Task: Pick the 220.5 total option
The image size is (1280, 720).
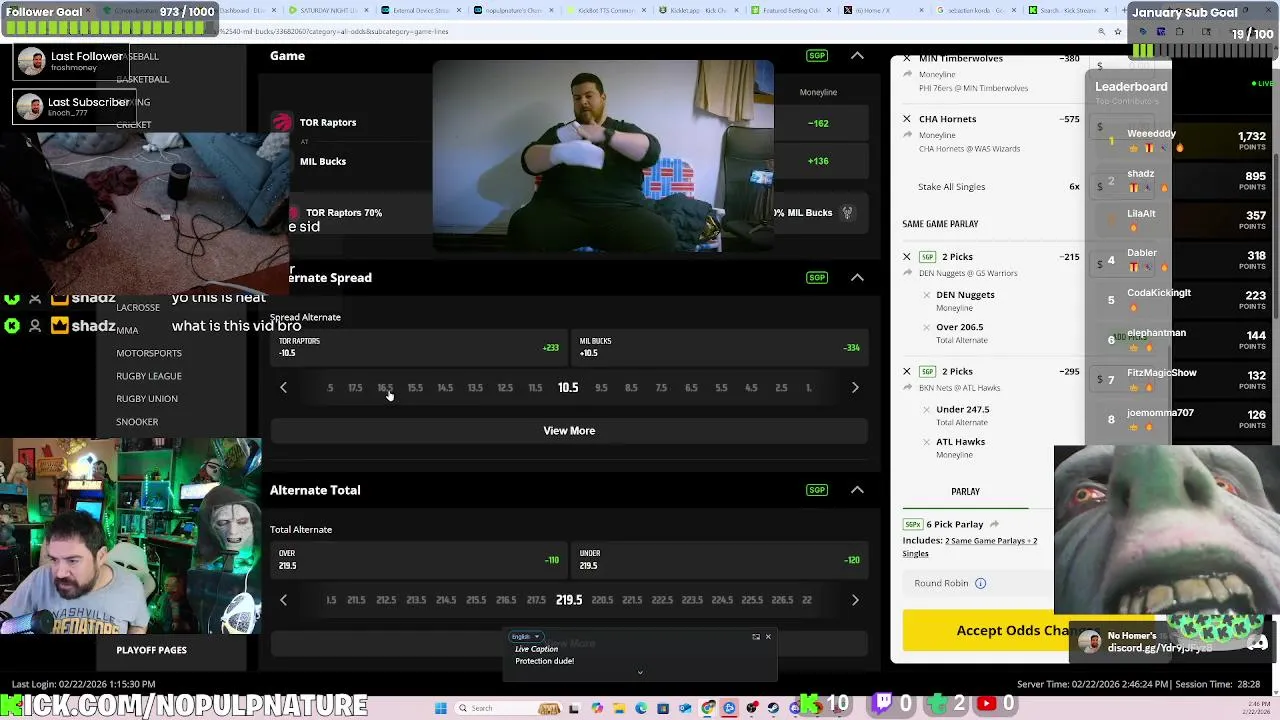Action: click(x=602, y=600)
